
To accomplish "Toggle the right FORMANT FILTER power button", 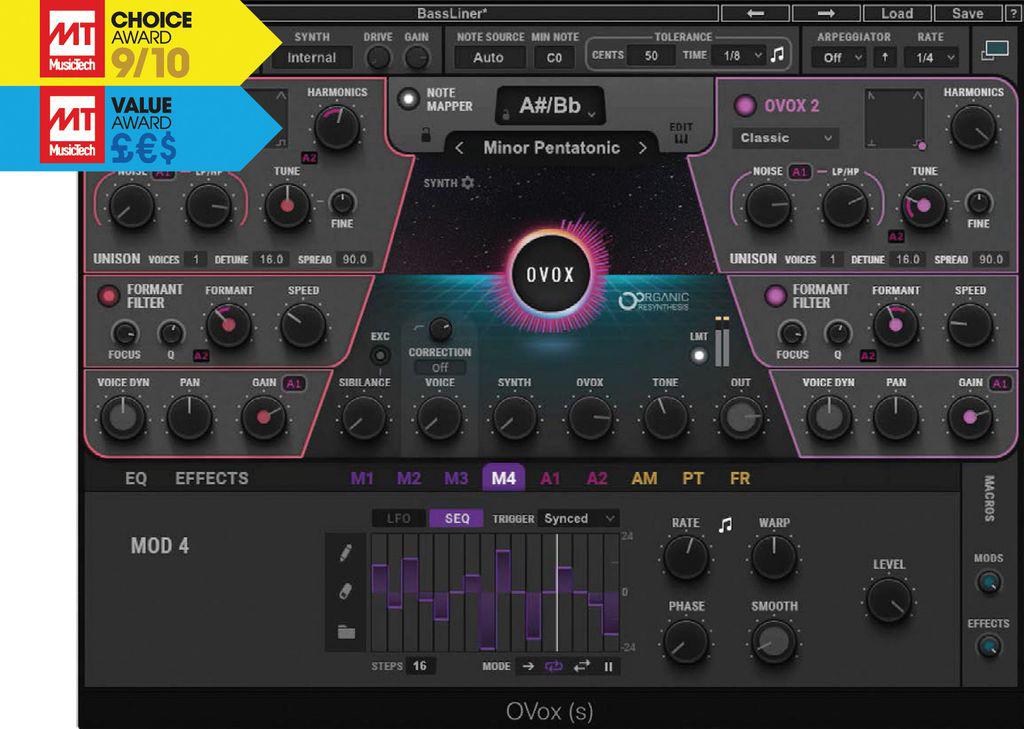I will pos(775,296).
